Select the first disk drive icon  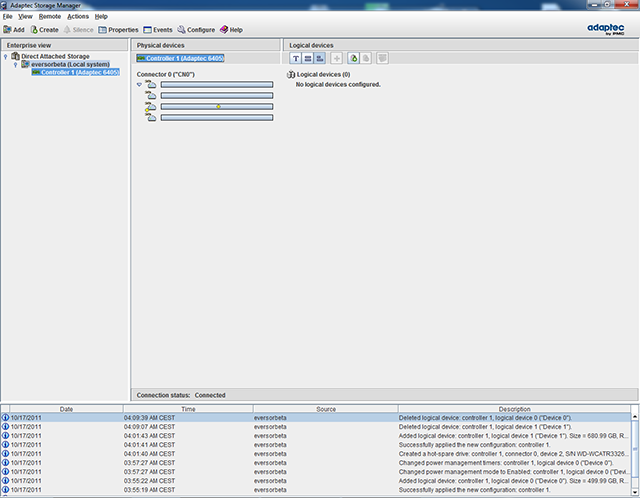pos(151,84)
